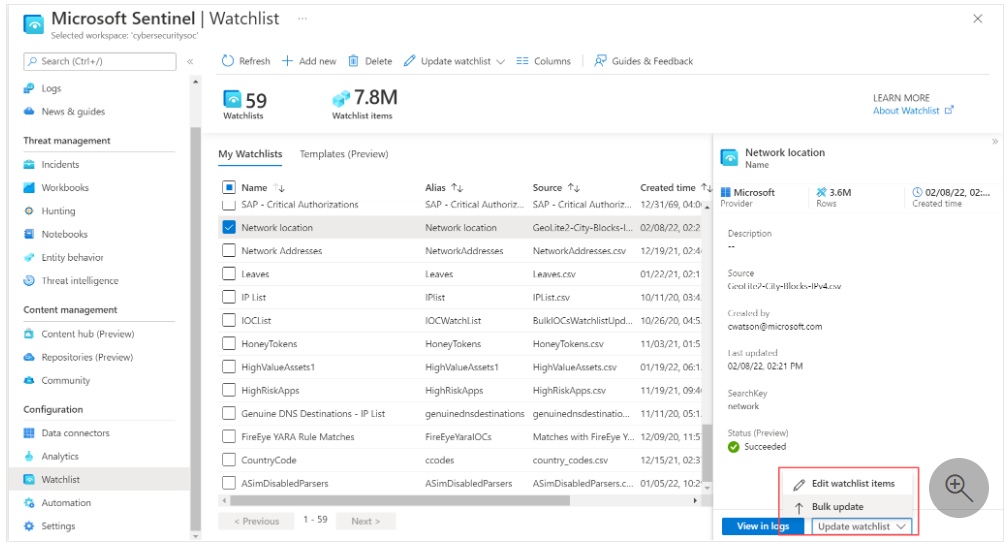Toggle the select-all checkbox in header
The width and height of the screenshot is (1006, 550).
tap(228, 187)
